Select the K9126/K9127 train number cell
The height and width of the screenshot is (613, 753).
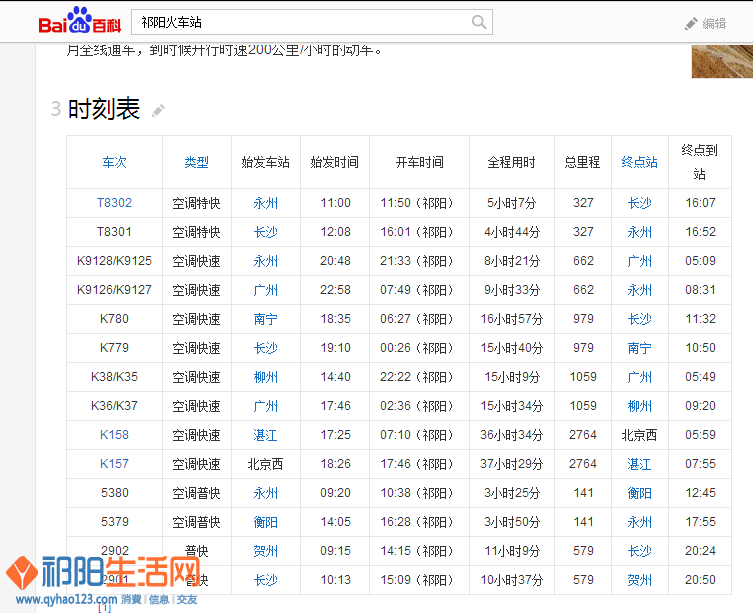coord(114,290)
